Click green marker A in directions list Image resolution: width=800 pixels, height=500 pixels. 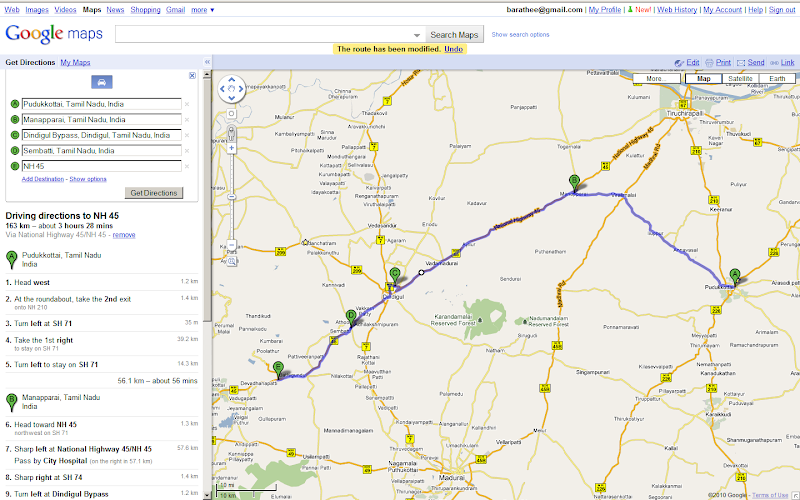(11, 260)
